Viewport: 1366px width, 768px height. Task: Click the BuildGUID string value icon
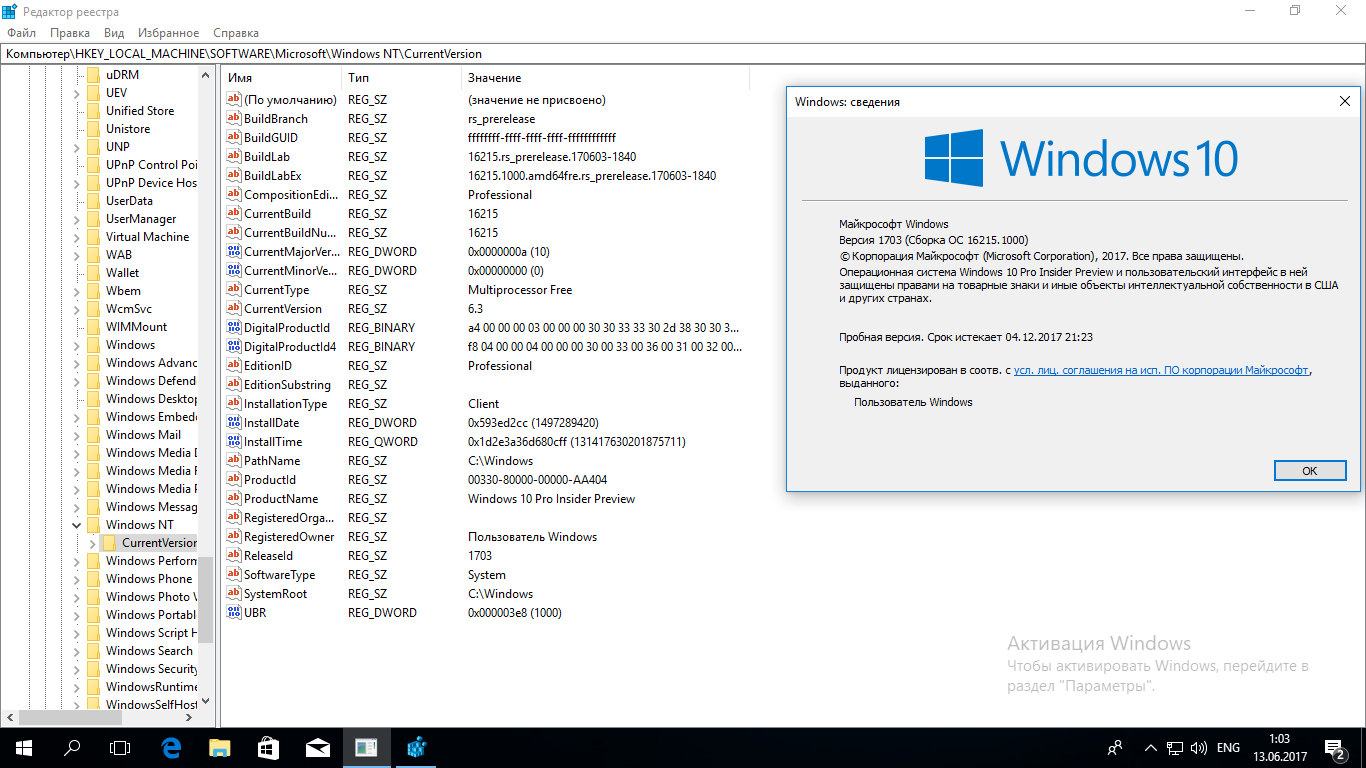coord(234,138)
